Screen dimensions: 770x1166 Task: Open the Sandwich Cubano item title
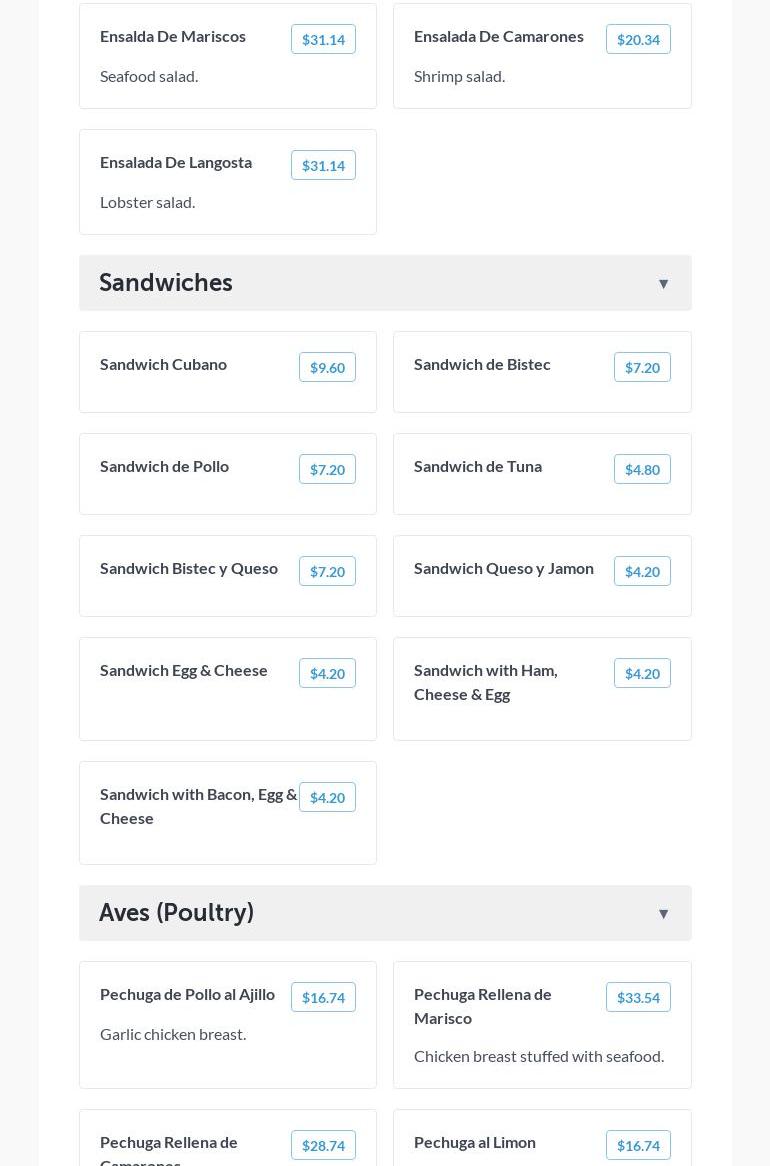(163, 364)
